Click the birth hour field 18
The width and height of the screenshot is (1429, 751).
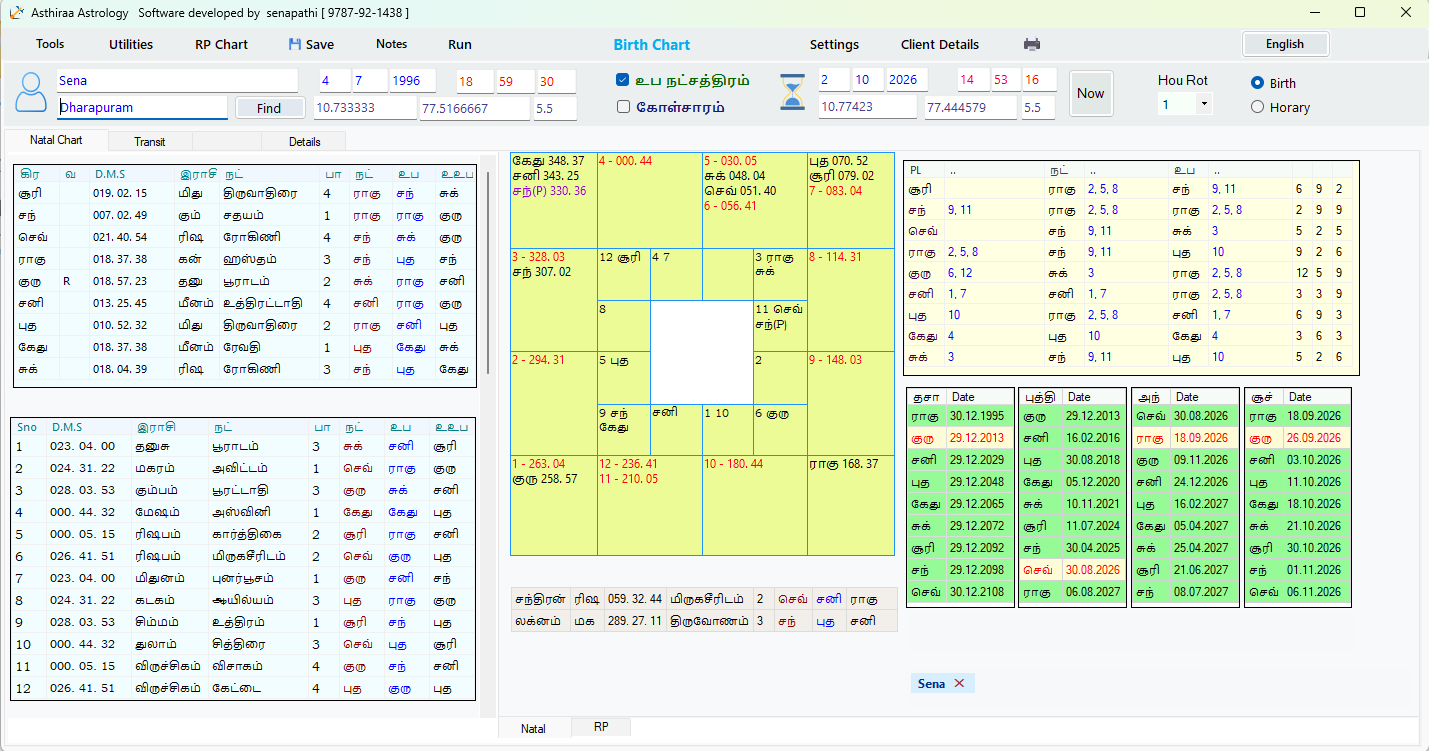point(473,80)
